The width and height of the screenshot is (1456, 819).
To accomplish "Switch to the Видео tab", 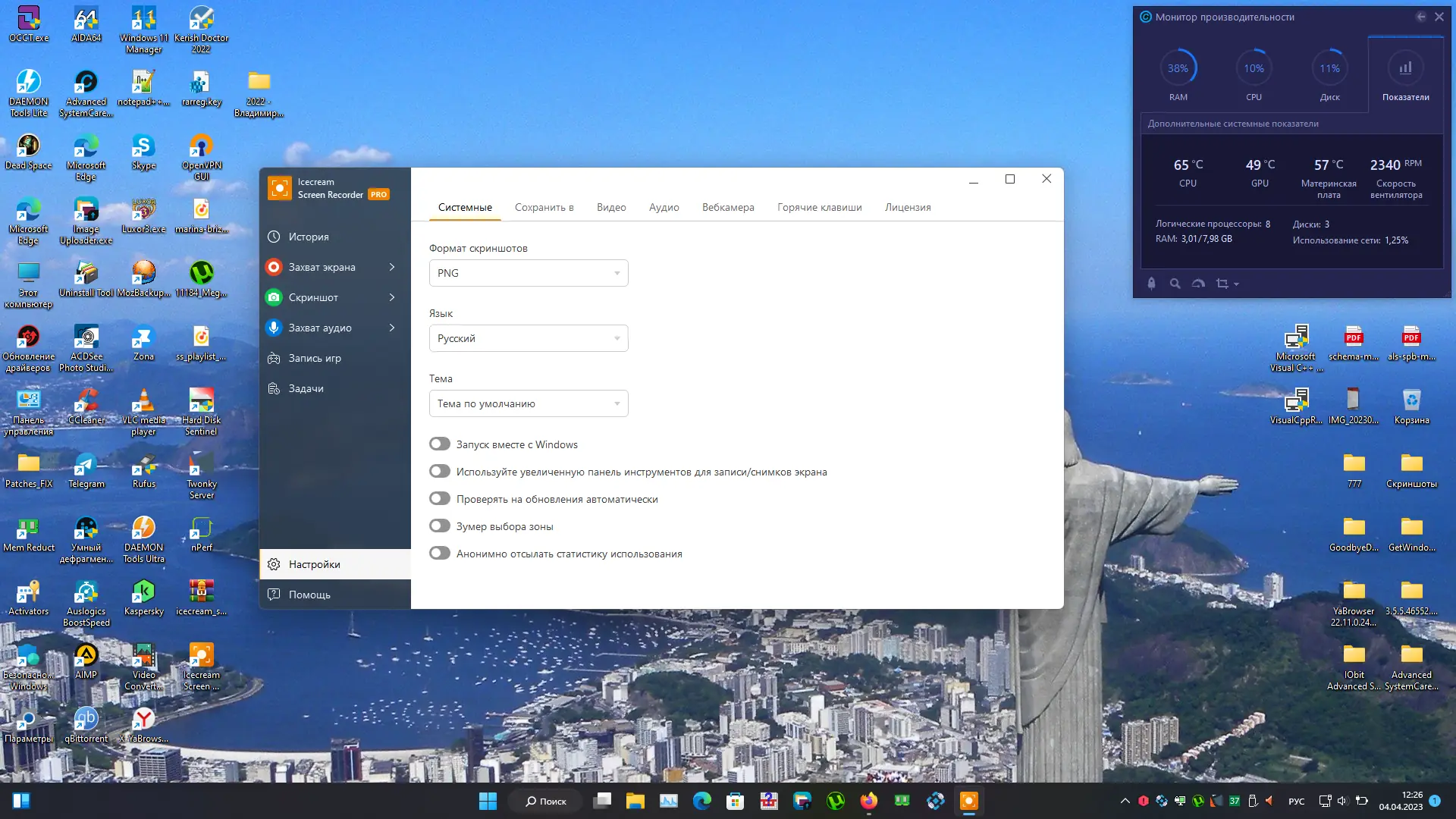I will tap(610, 207).
